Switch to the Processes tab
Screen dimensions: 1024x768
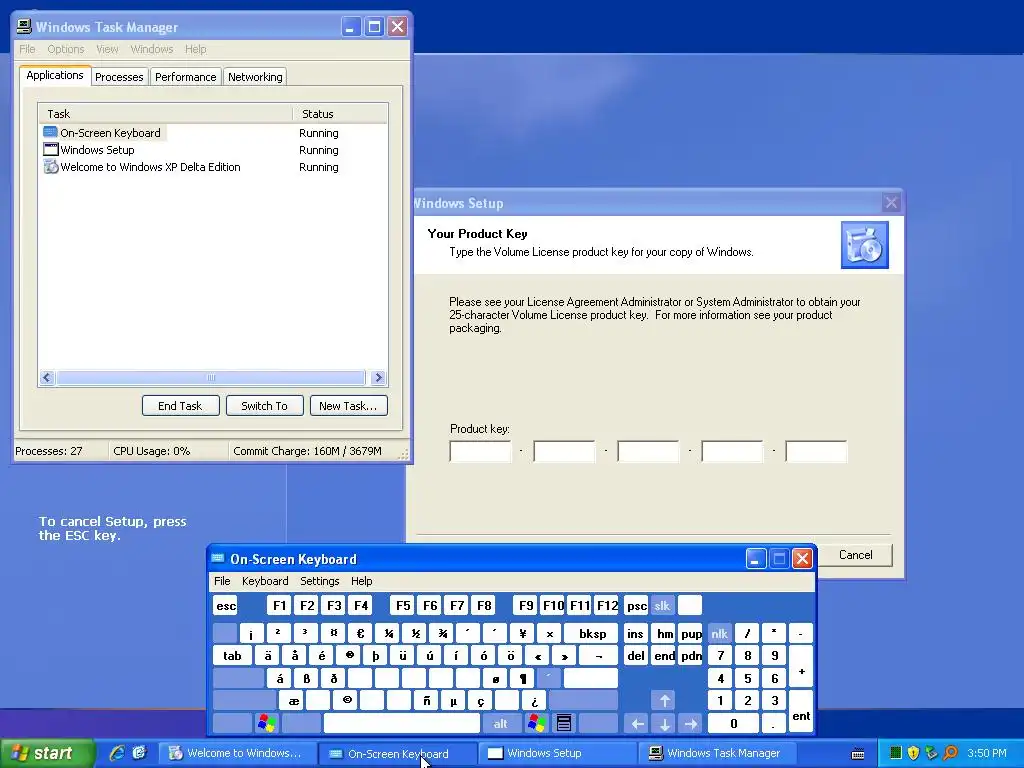click(x=119, y=77)
